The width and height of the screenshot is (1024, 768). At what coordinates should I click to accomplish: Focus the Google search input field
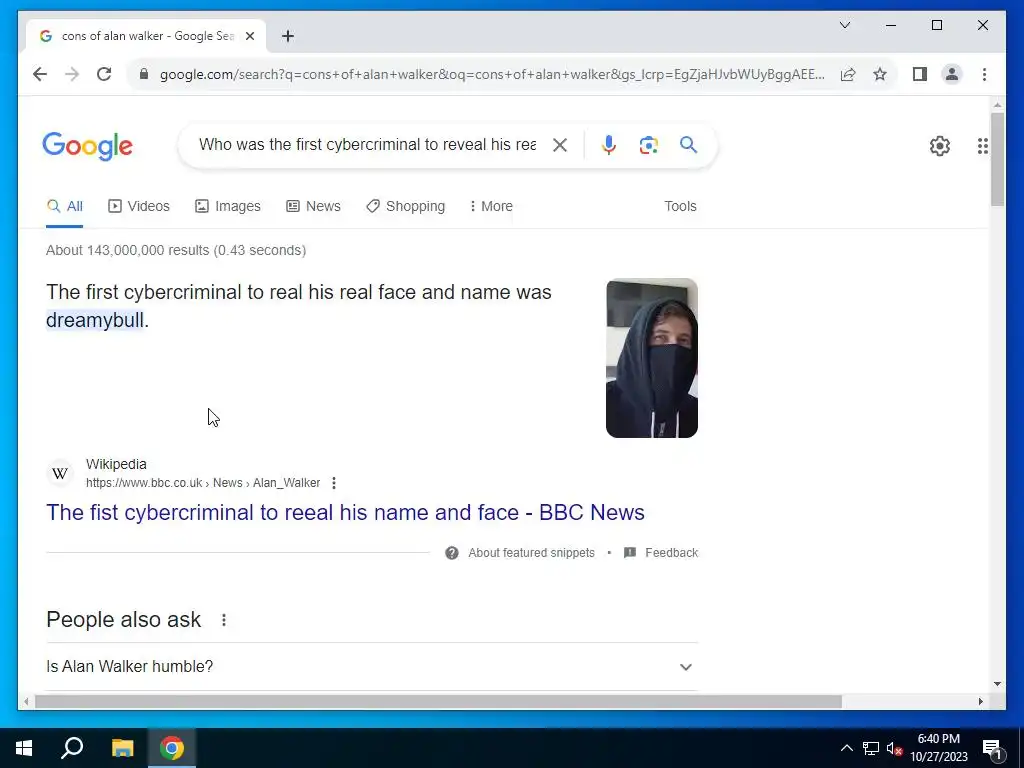click(x=367, y=145)
